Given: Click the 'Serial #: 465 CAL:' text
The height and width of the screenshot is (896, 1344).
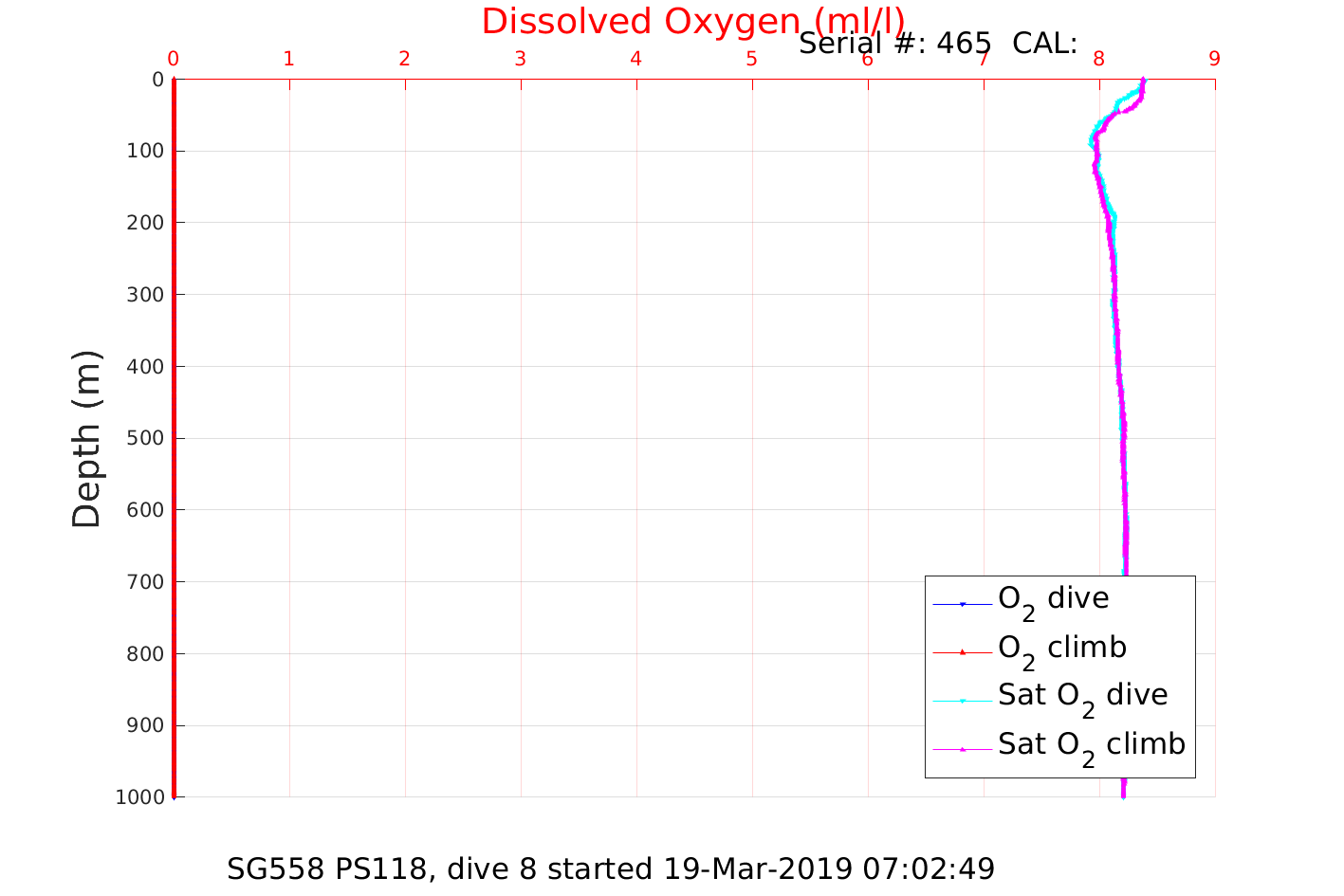Looking at the screenshot, I should (937, 44).
